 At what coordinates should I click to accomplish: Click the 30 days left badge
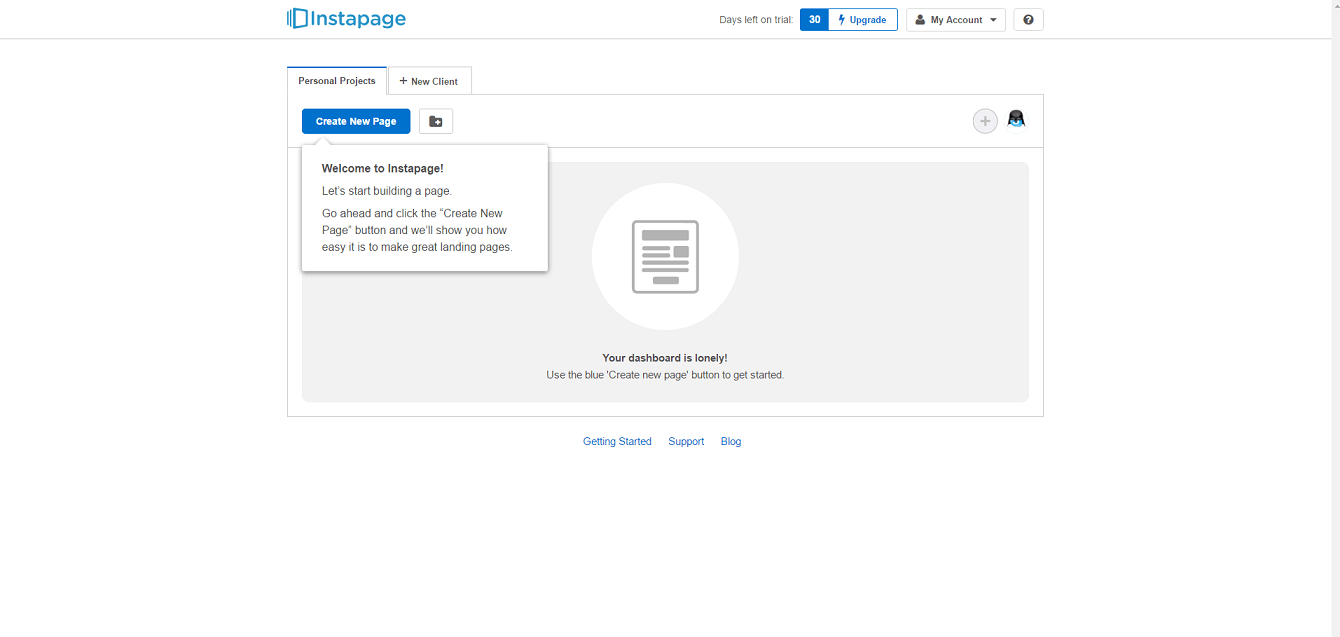814,20
